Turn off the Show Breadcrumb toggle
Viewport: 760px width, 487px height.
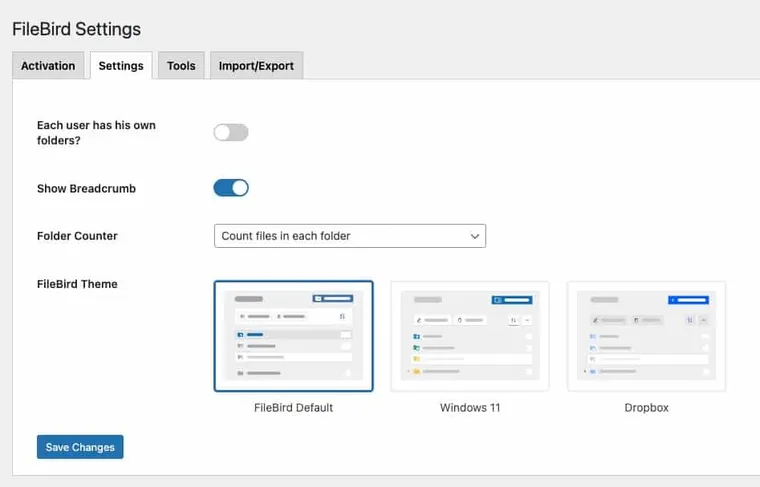231,188
